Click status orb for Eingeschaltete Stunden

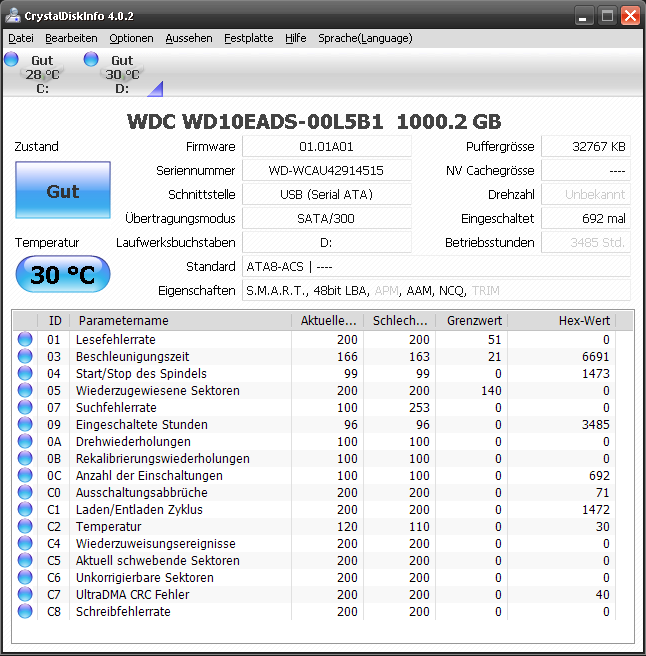(25, 424)
